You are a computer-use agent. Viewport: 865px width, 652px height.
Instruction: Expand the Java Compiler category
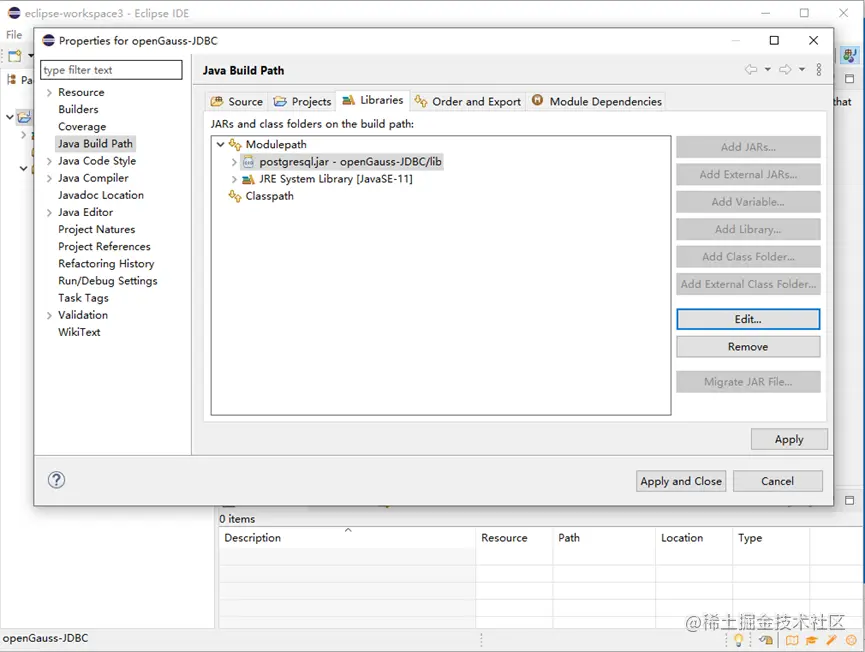point(49,178)
